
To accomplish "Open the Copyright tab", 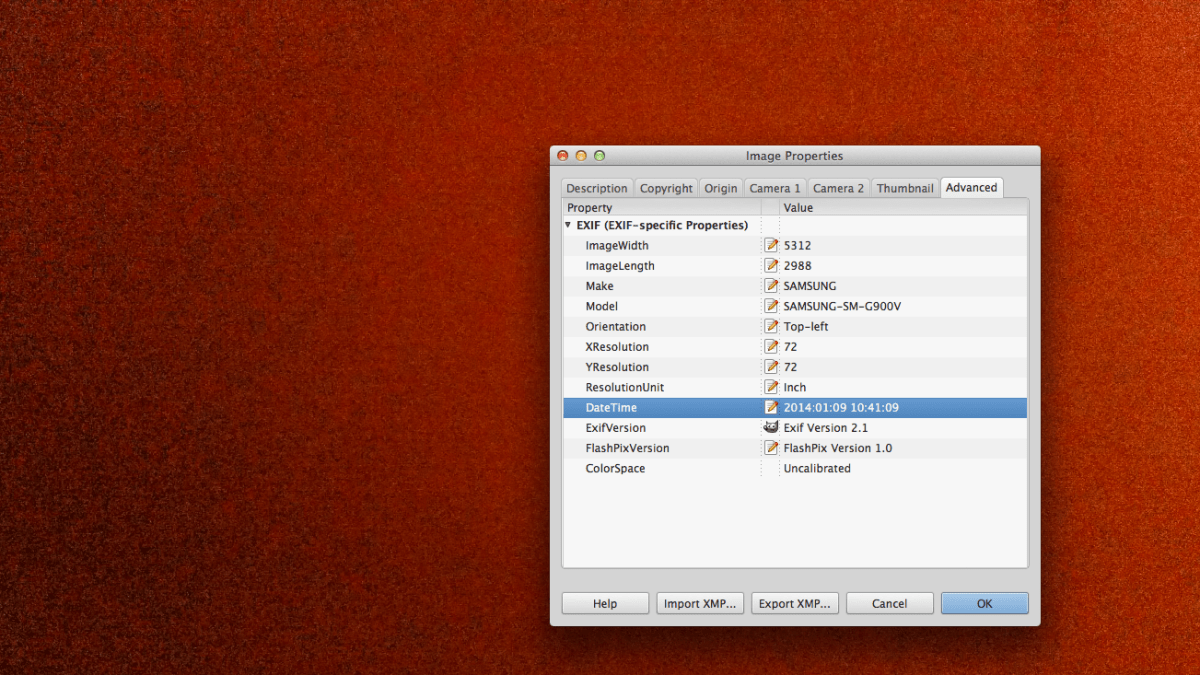I will point(666,188).
